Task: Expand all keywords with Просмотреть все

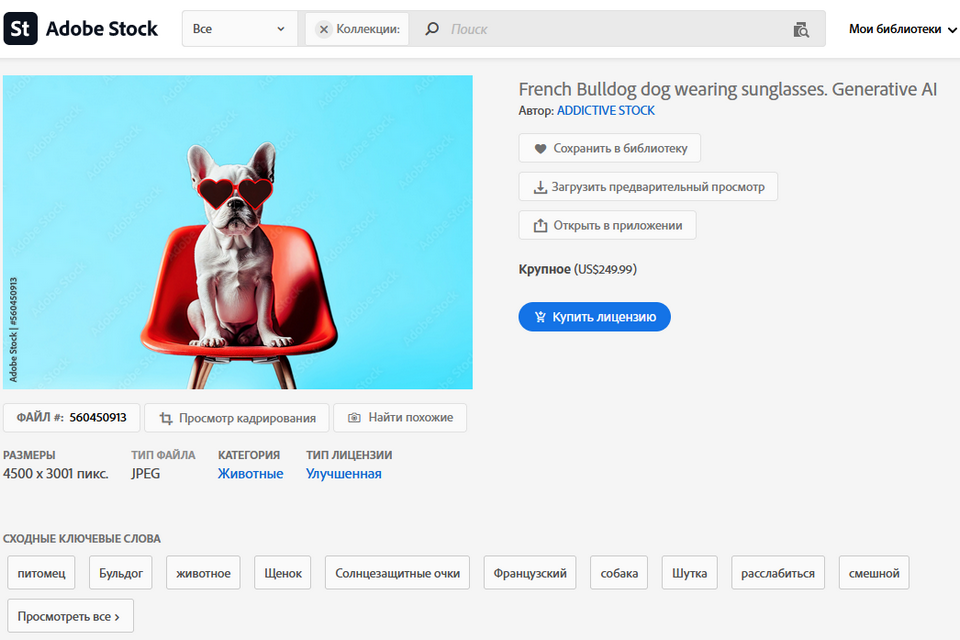Action: [x=69, y=616]
